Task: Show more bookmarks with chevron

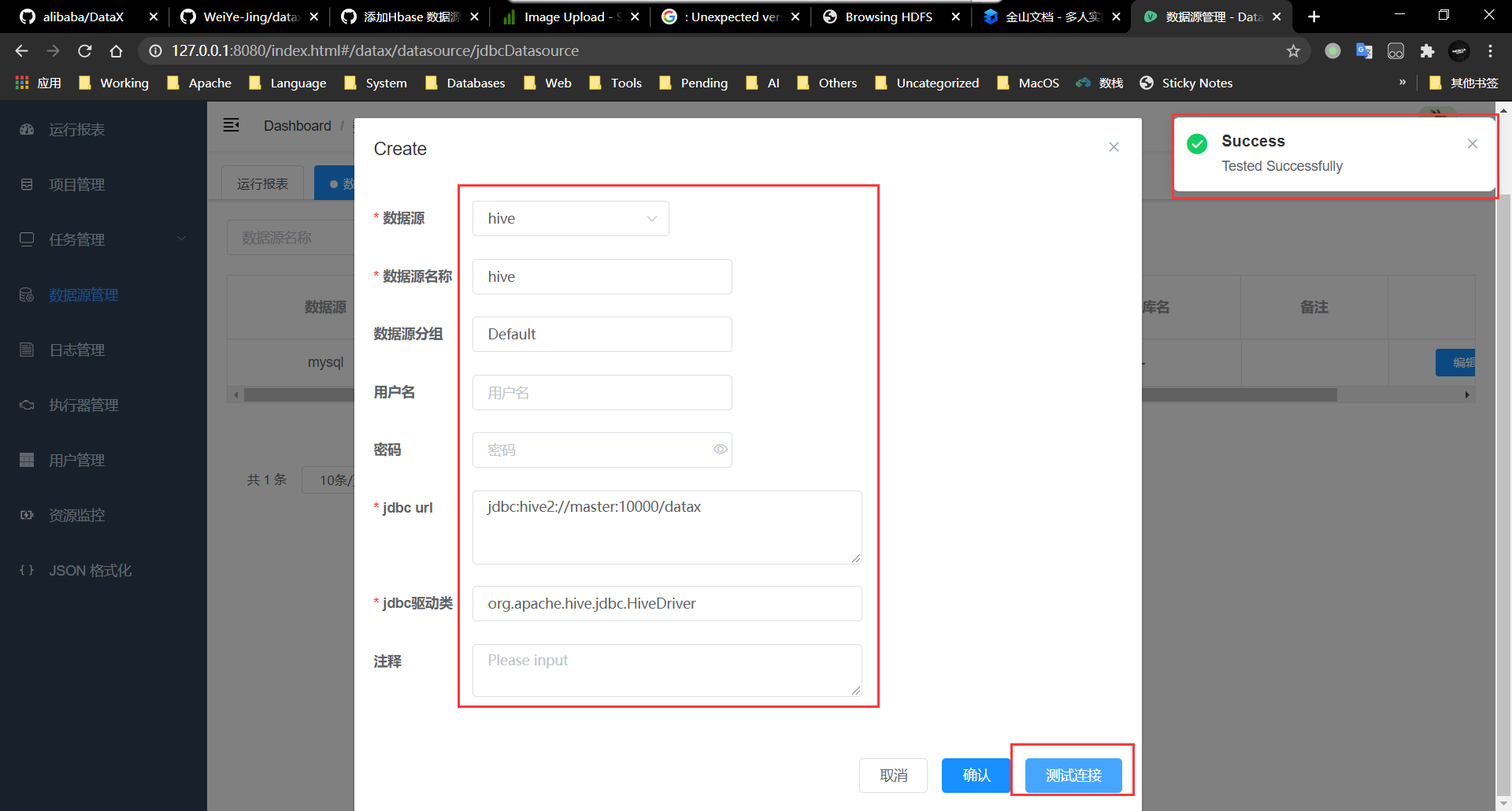Action: point(1403,82)
